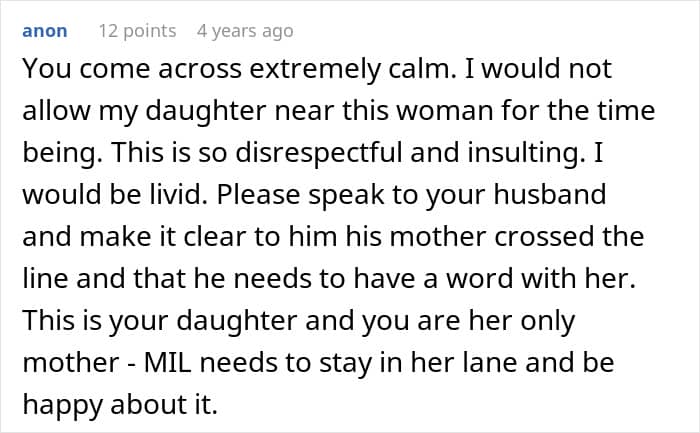Click the 4 years ago timestamp
The image size is (700, 433).
245,31
